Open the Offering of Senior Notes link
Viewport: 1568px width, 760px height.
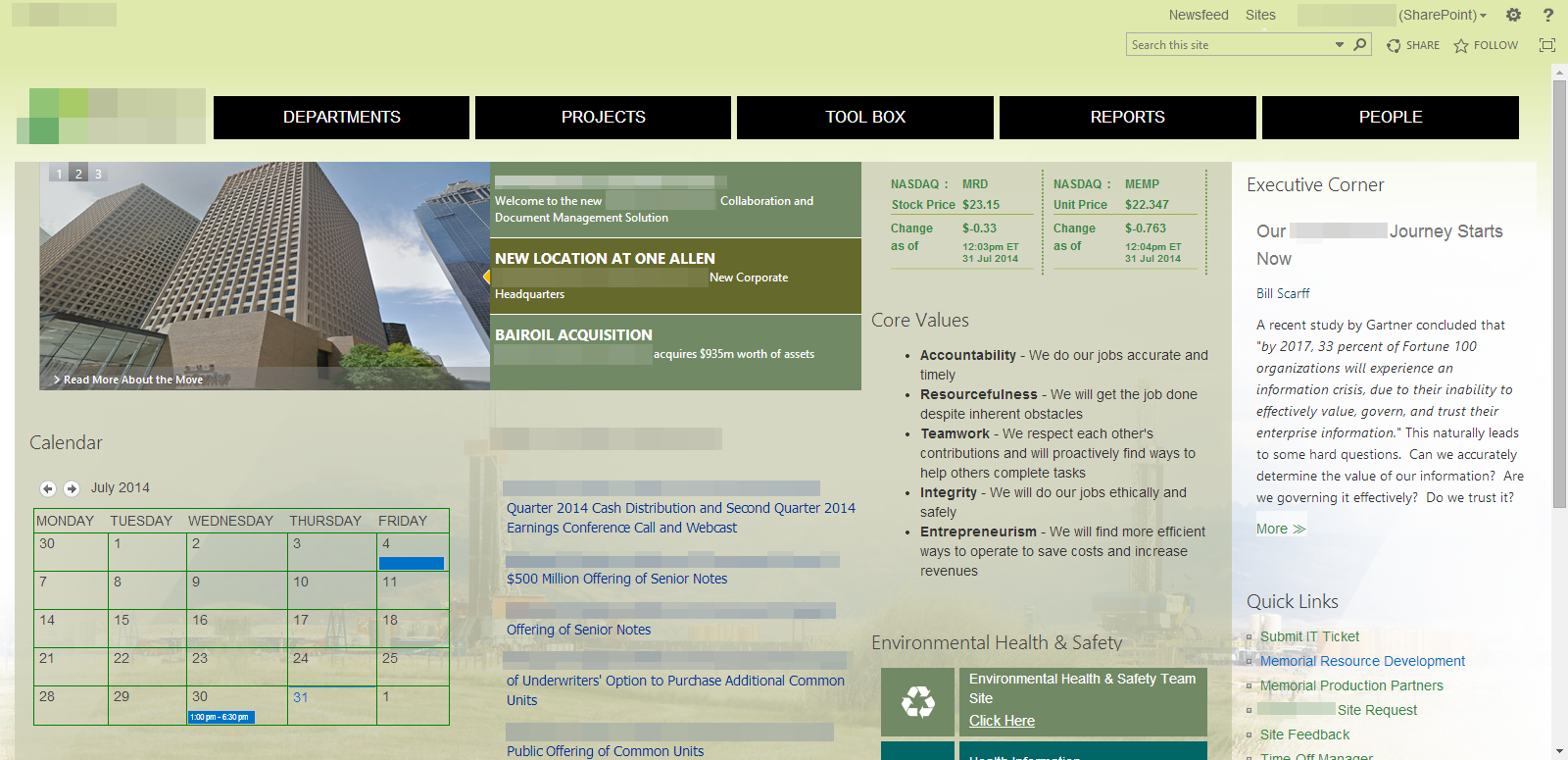[578, 630]
